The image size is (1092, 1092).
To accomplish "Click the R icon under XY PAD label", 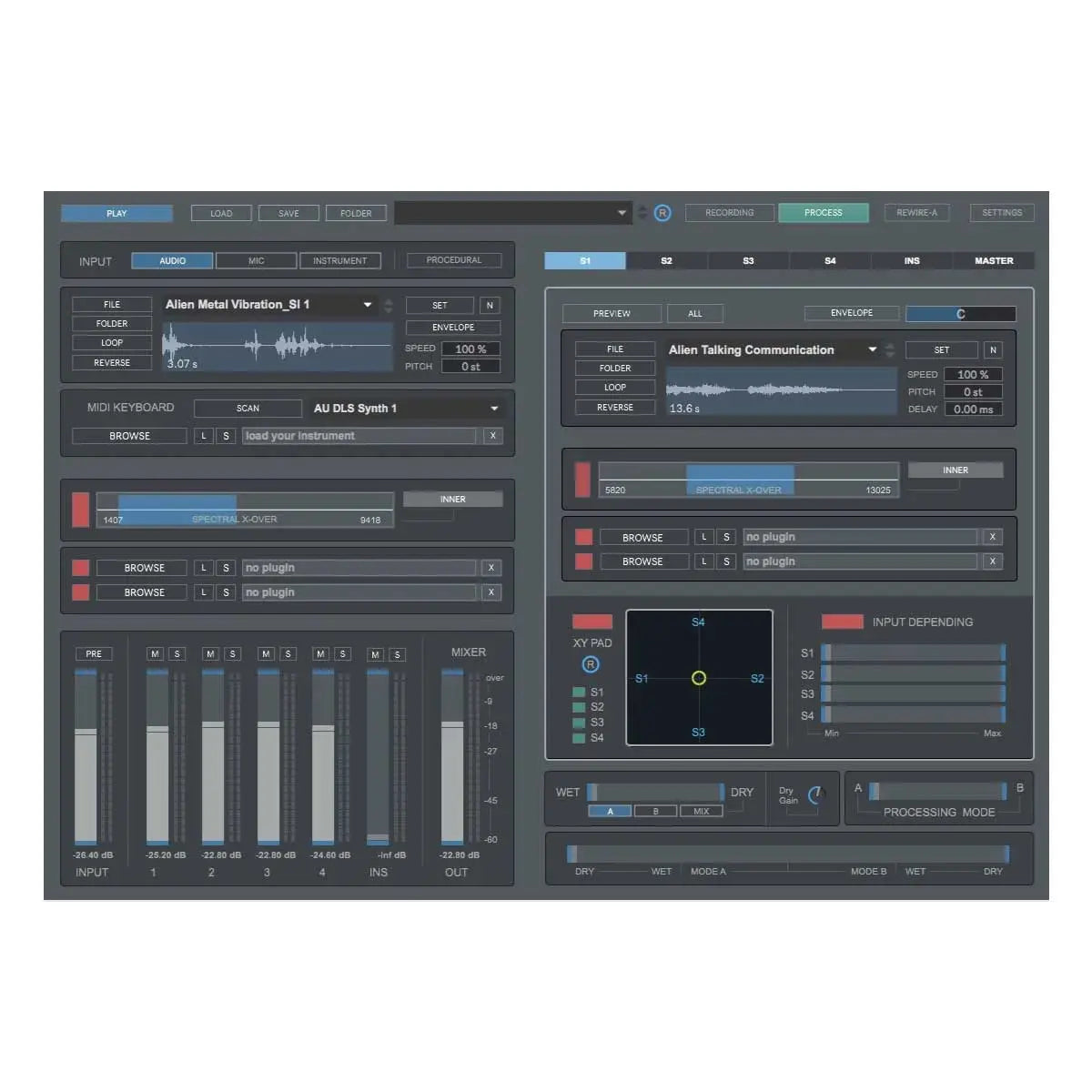I will coord(591,664).
